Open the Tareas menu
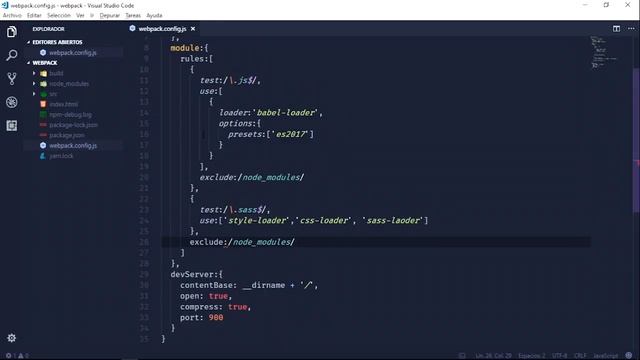 pos(133,16)
